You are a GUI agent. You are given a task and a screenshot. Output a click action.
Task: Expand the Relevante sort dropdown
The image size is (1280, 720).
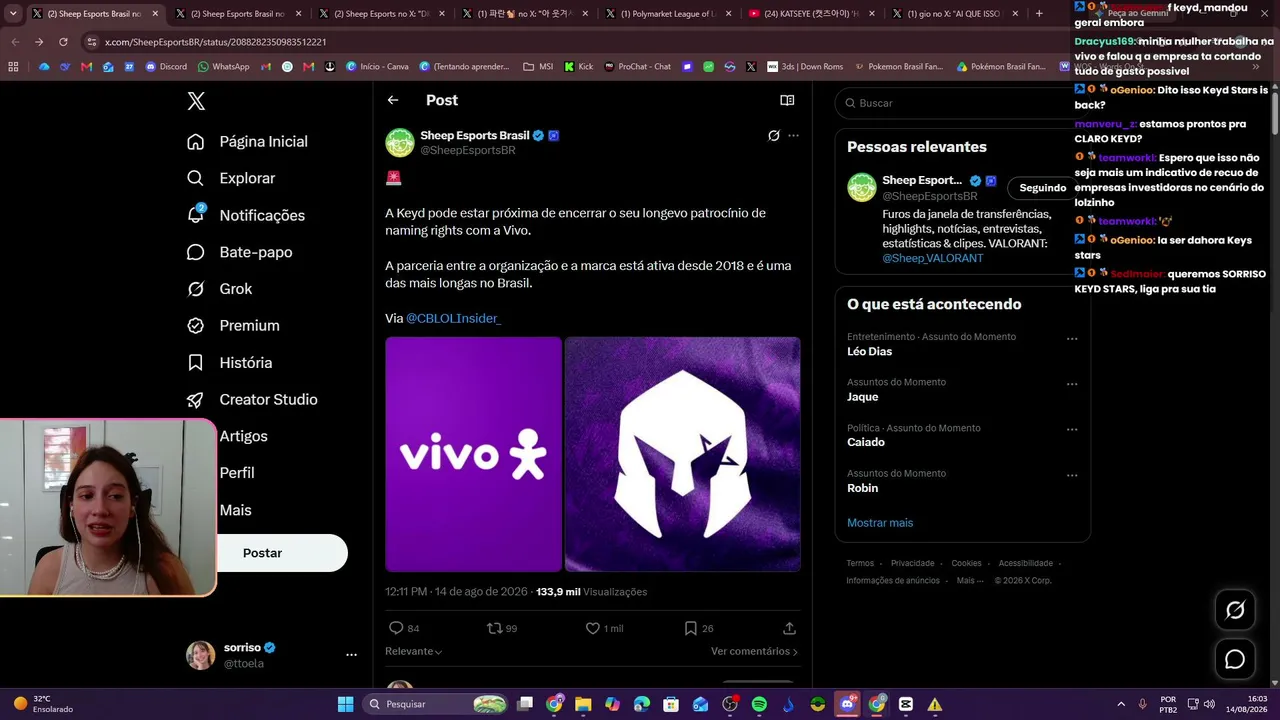[413, 651]
